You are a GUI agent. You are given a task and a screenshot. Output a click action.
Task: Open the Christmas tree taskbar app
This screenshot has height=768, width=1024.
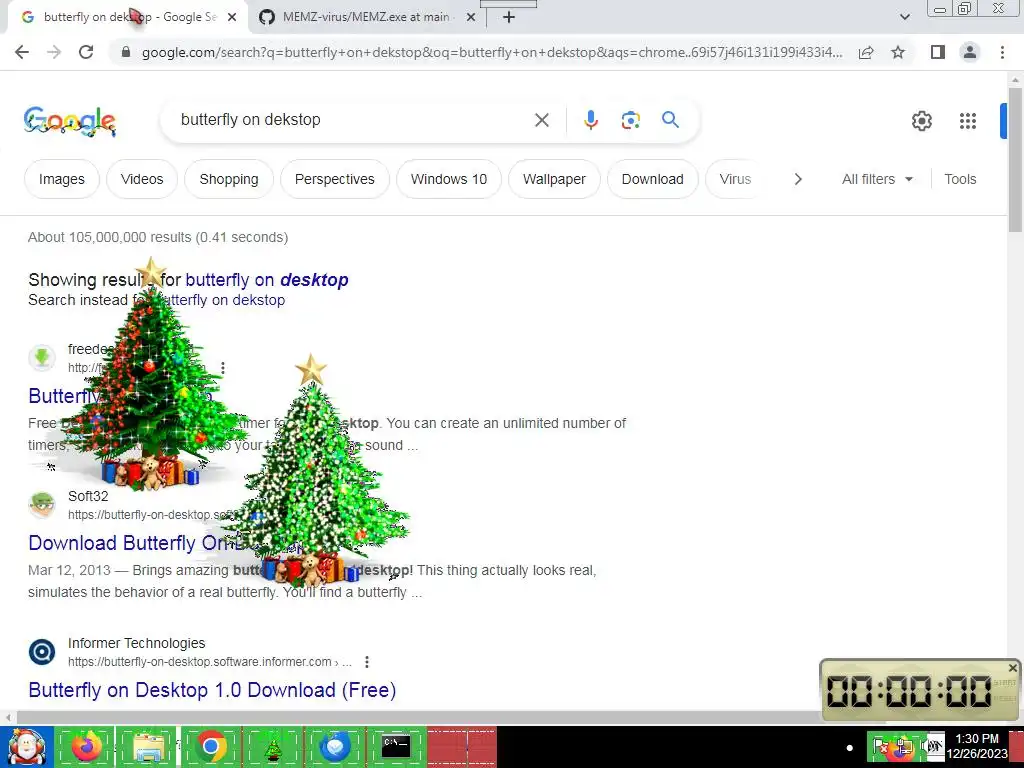click(274, 747)
